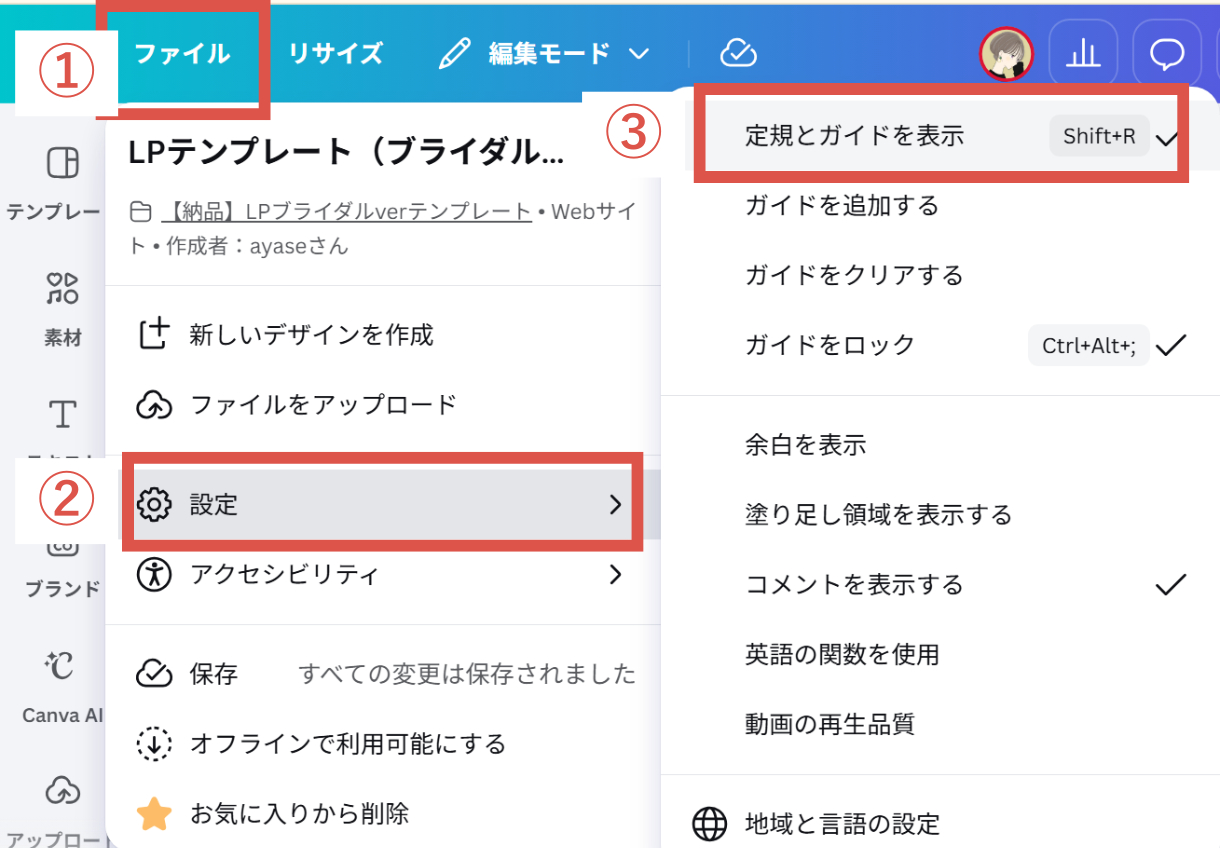Click the pencil icon of 編集モード

pyautogui.click(x=455, y=53)
